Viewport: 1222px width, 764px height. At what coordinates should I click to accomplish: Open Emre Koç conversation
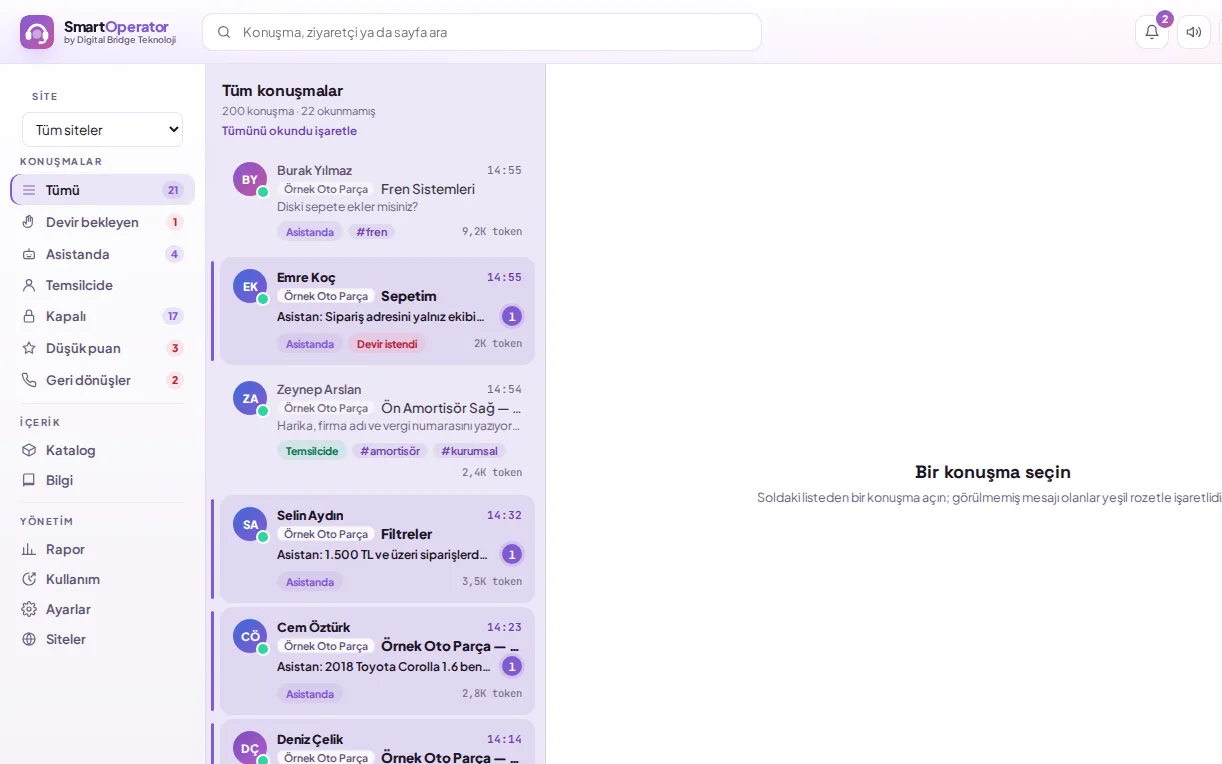(x=377, y=311)
